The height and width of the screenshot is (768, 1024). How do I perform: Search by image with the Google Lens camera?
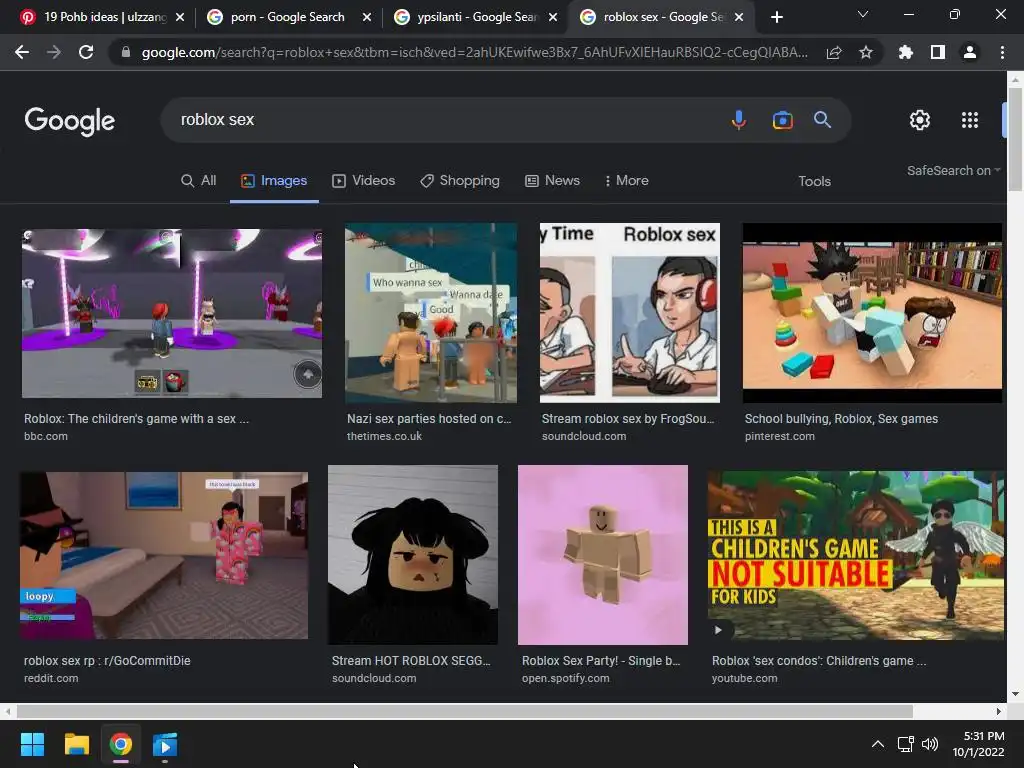coord(782,120)
